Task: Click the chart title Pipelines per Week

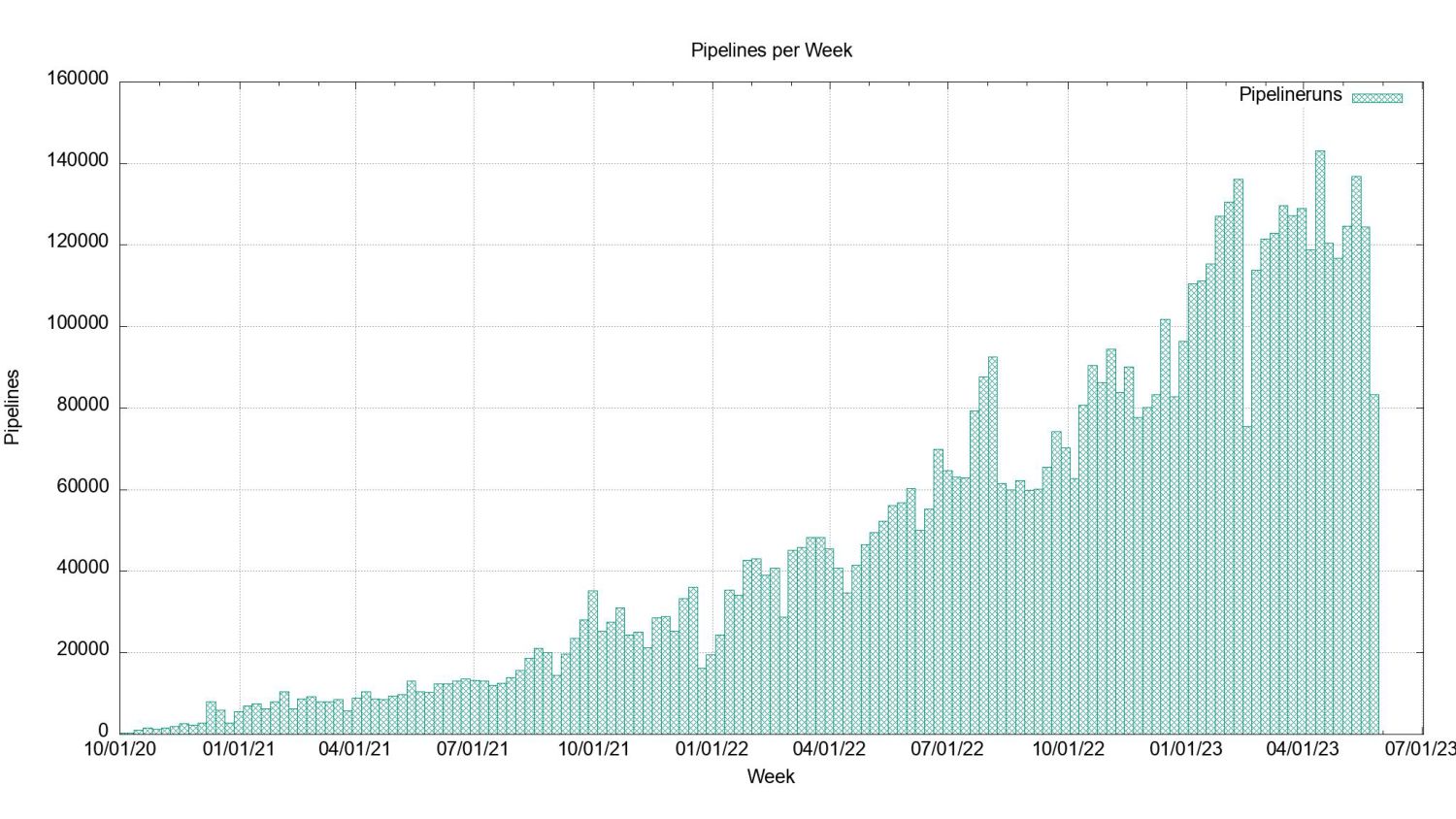Action: pyautogui.click(x=772, y=49)
